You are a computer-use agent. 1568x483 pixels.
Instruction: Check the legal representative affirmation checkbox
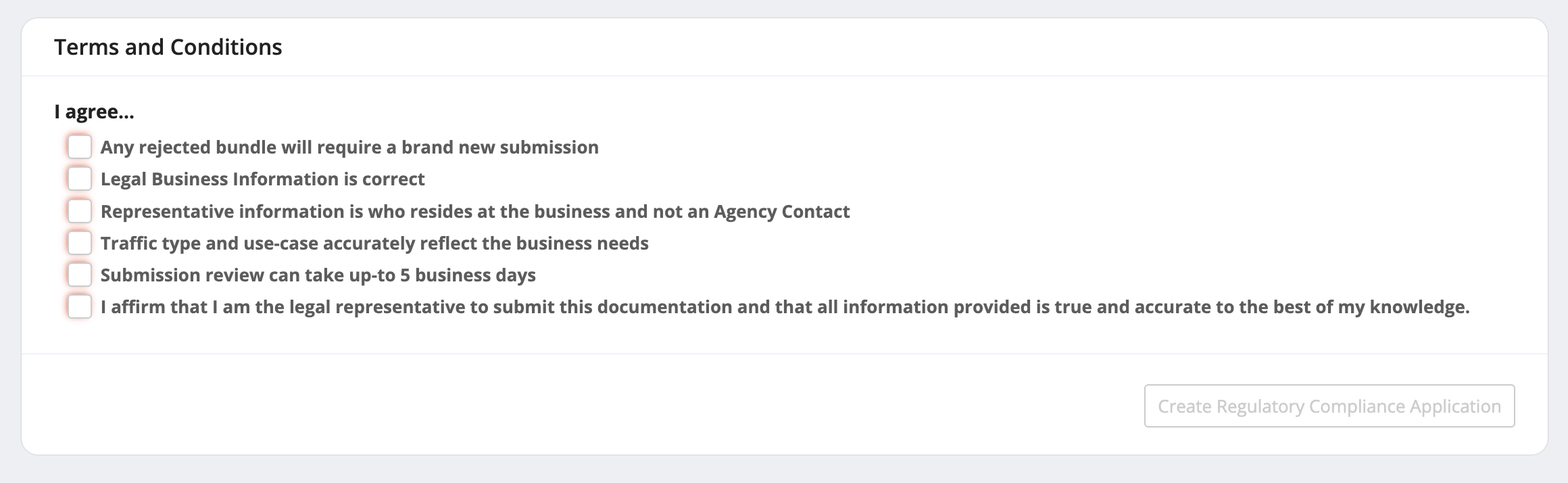[80, 306]
